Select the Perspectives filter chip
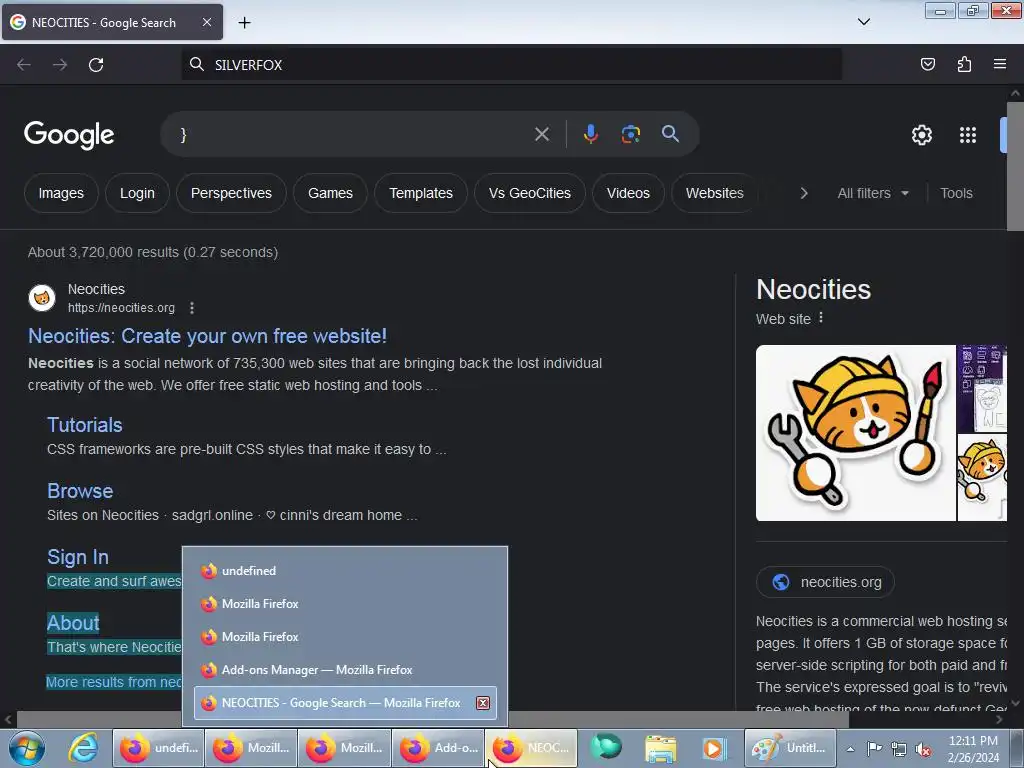The width and height of the screenshot is (1024, 768). (x=231, y=193)
